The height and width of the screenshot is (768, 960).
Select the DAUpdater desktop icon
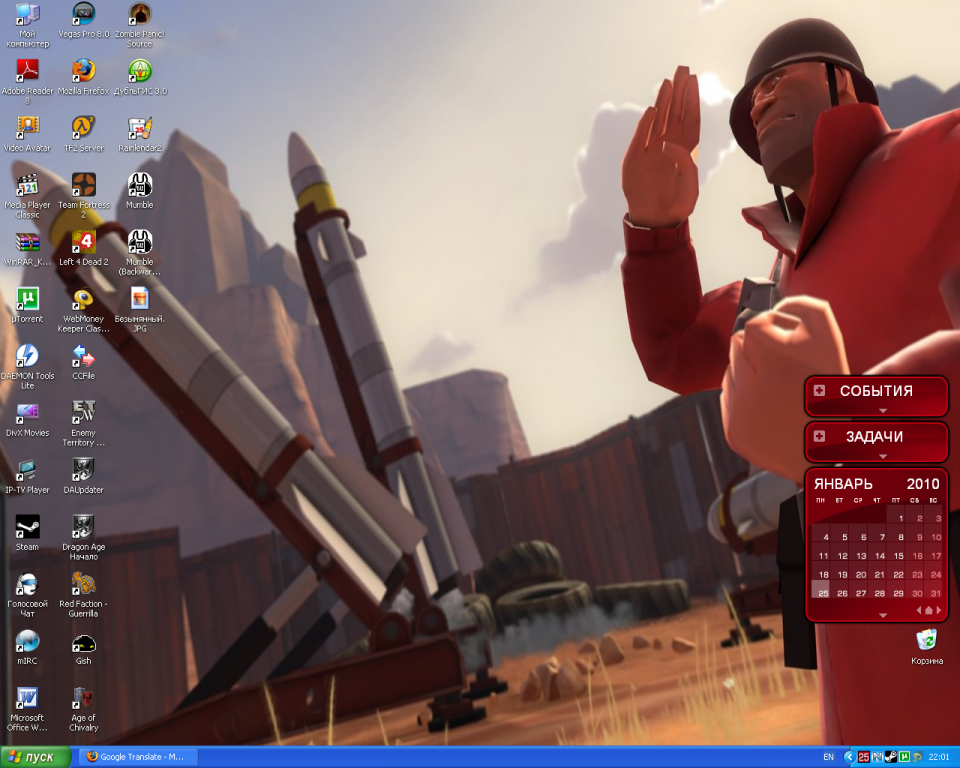pyautogui.click(x=83, y=476)
